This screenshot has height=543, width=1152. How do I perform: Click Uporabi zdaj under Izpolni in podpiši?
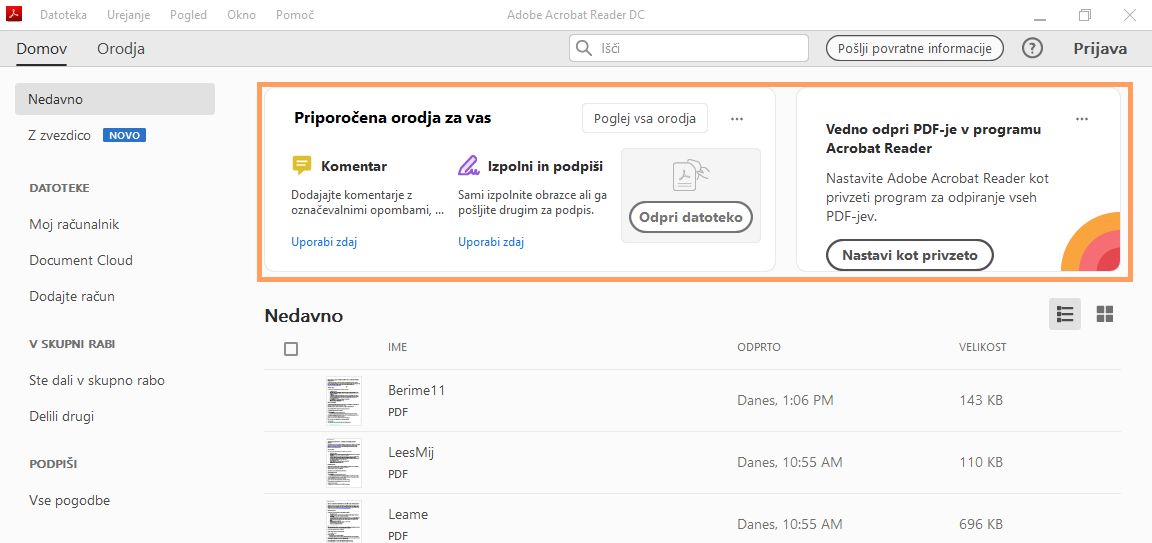click(x=491, y=242)
